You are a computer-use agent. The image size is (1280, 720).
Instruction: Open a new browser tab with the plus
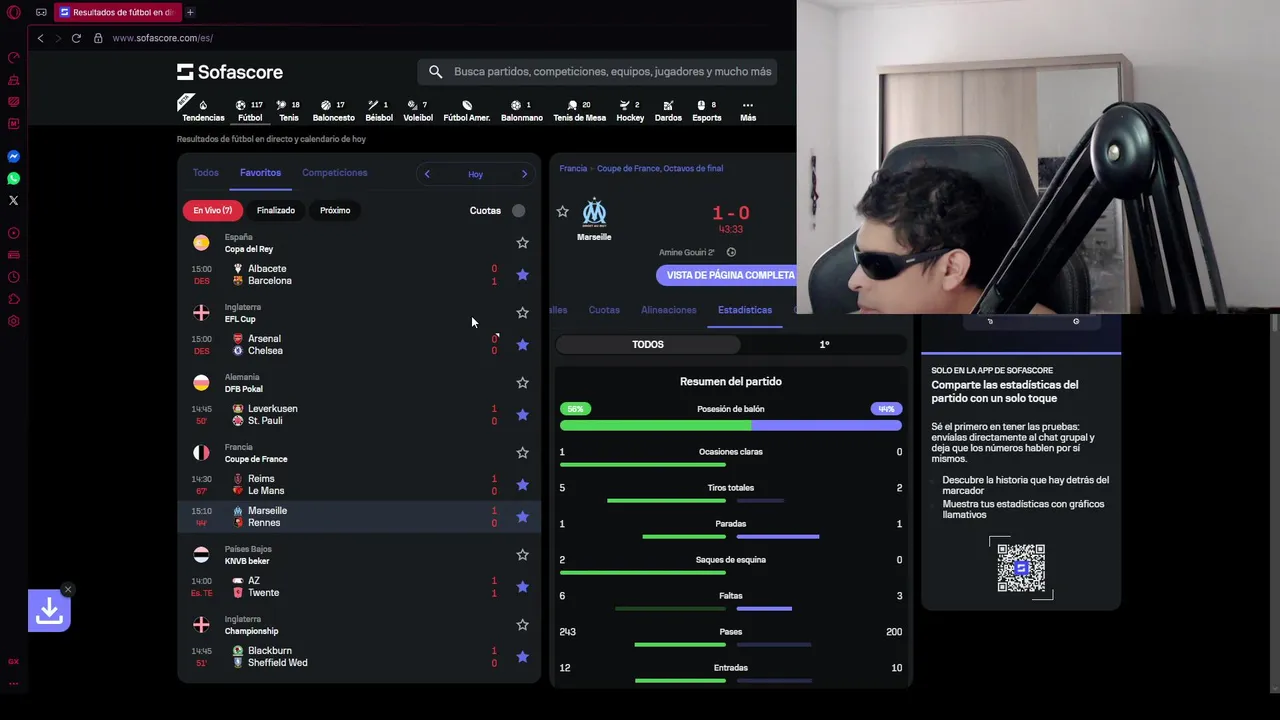click(x=190, y=12)
